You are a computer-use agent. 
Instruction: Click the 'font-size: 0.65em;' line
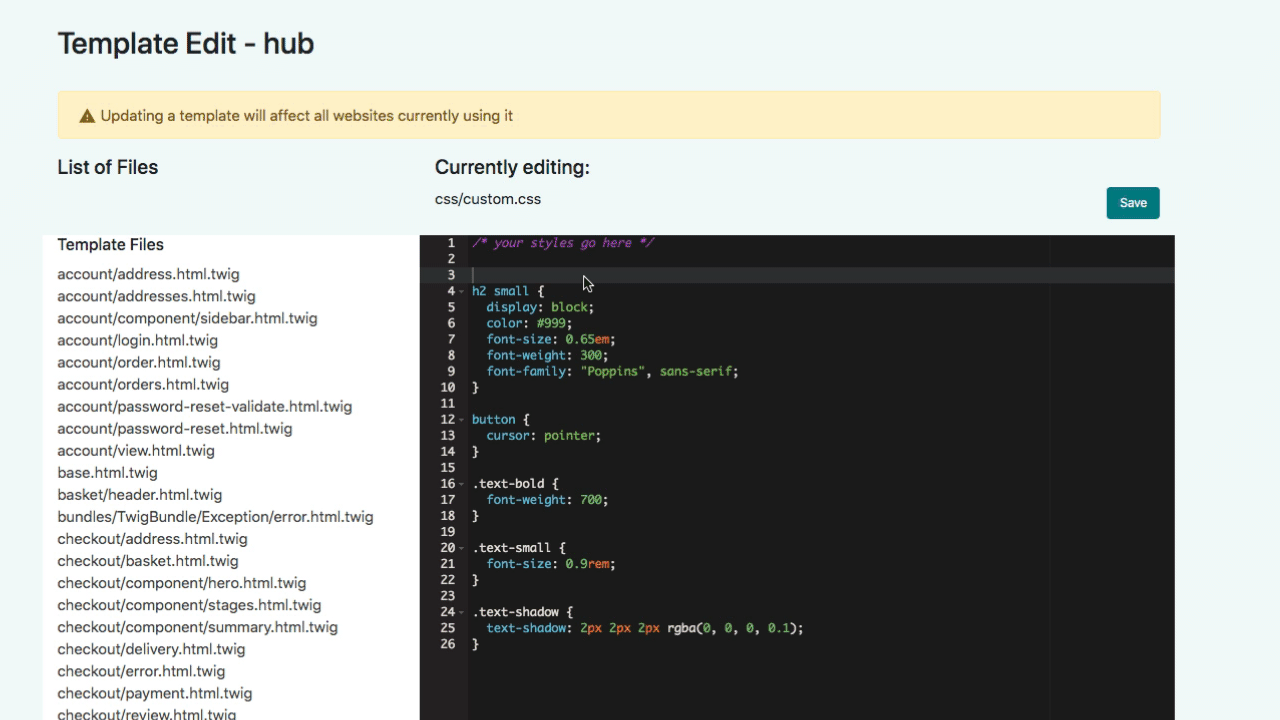coord(551,339)
